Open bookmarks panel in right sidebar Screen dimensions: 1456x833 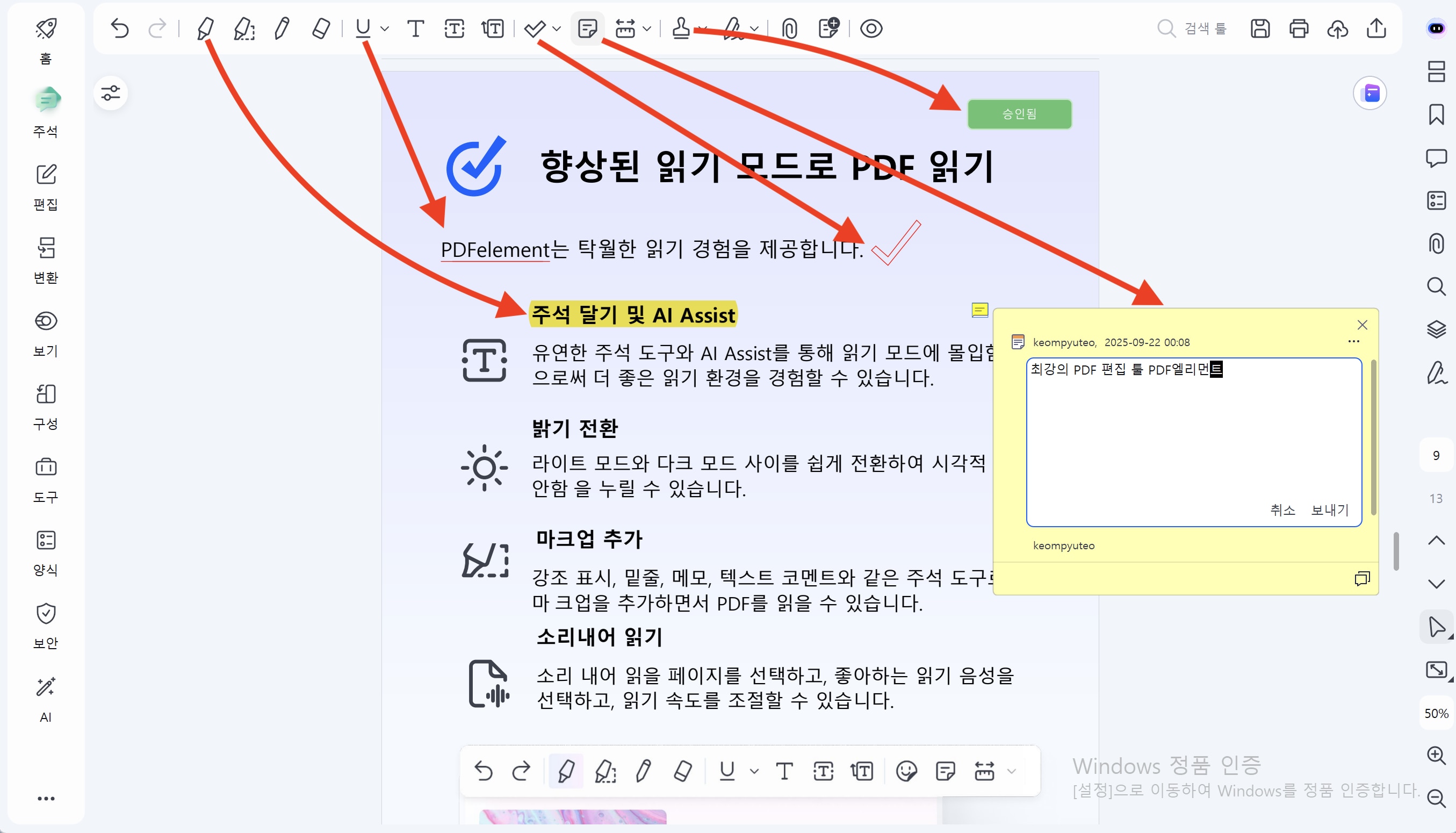pyautogui.click(x=1436, y=114)
